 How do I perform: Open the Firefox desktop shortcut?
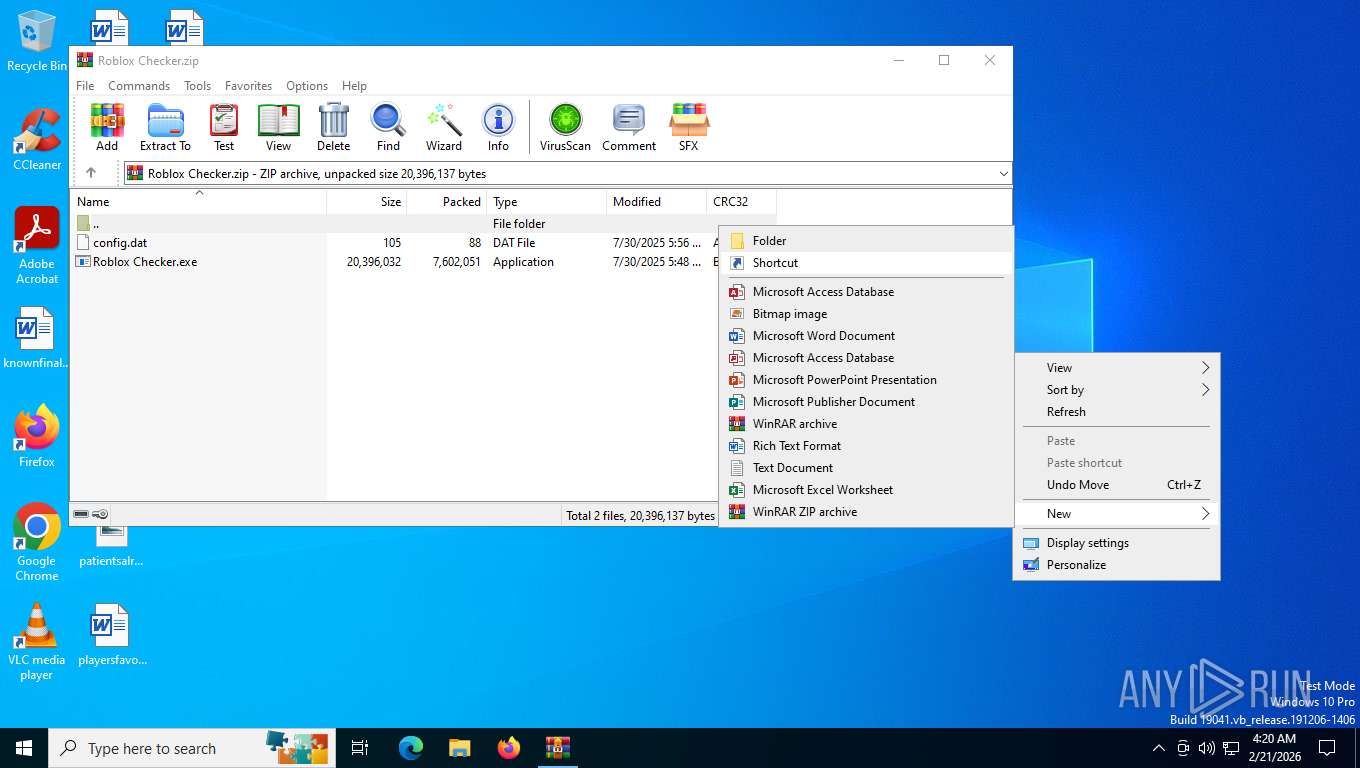[x=37, y=436]
